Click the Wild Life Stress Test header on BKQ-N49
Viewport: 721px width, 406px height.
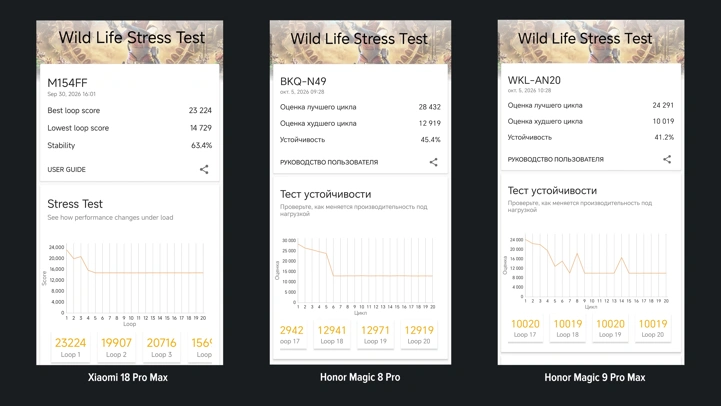tap(359, 39)
